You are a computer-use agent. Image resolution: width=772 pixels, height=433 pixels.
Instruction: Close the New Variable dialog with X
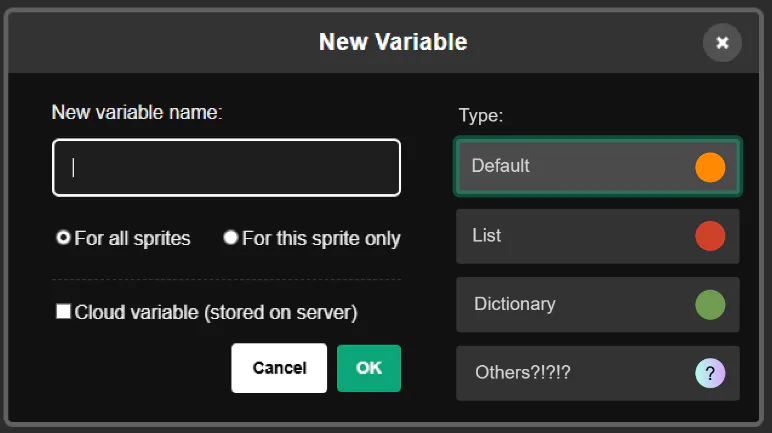pos(722,43)
